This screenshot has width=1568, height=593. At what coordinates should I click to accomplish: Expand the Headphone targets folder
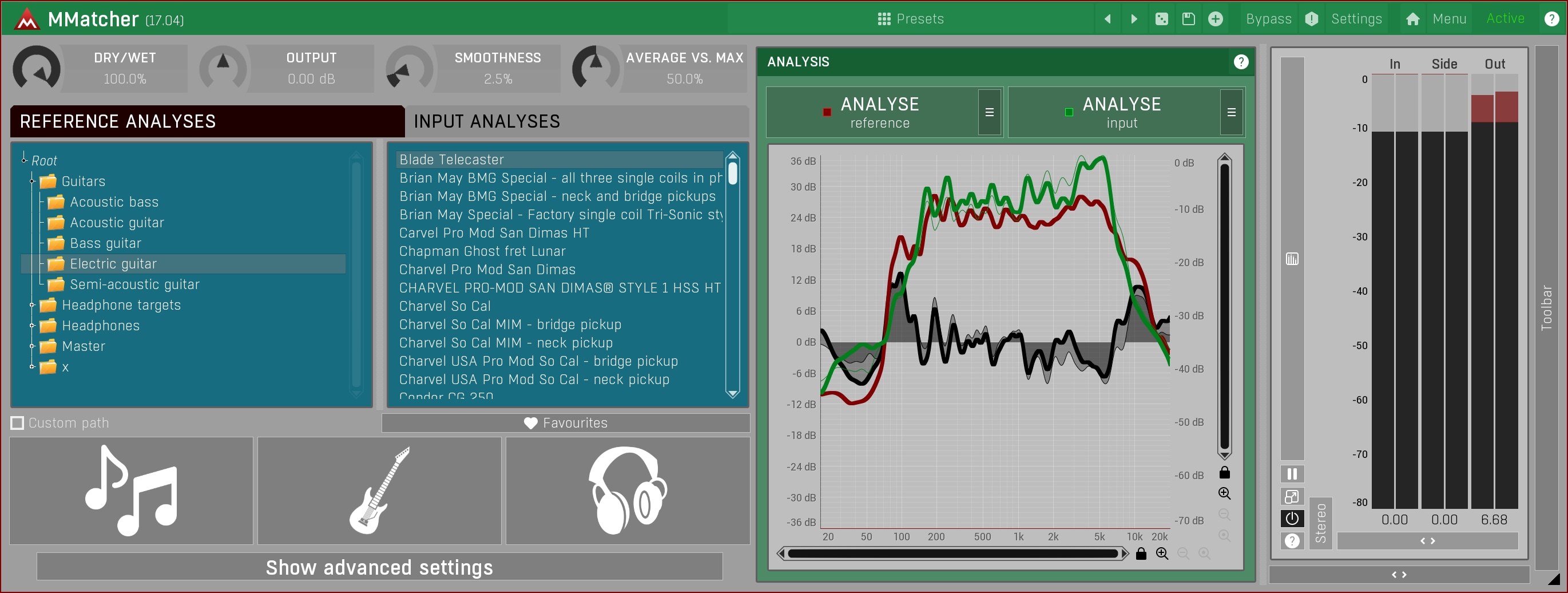coord(32,305)
